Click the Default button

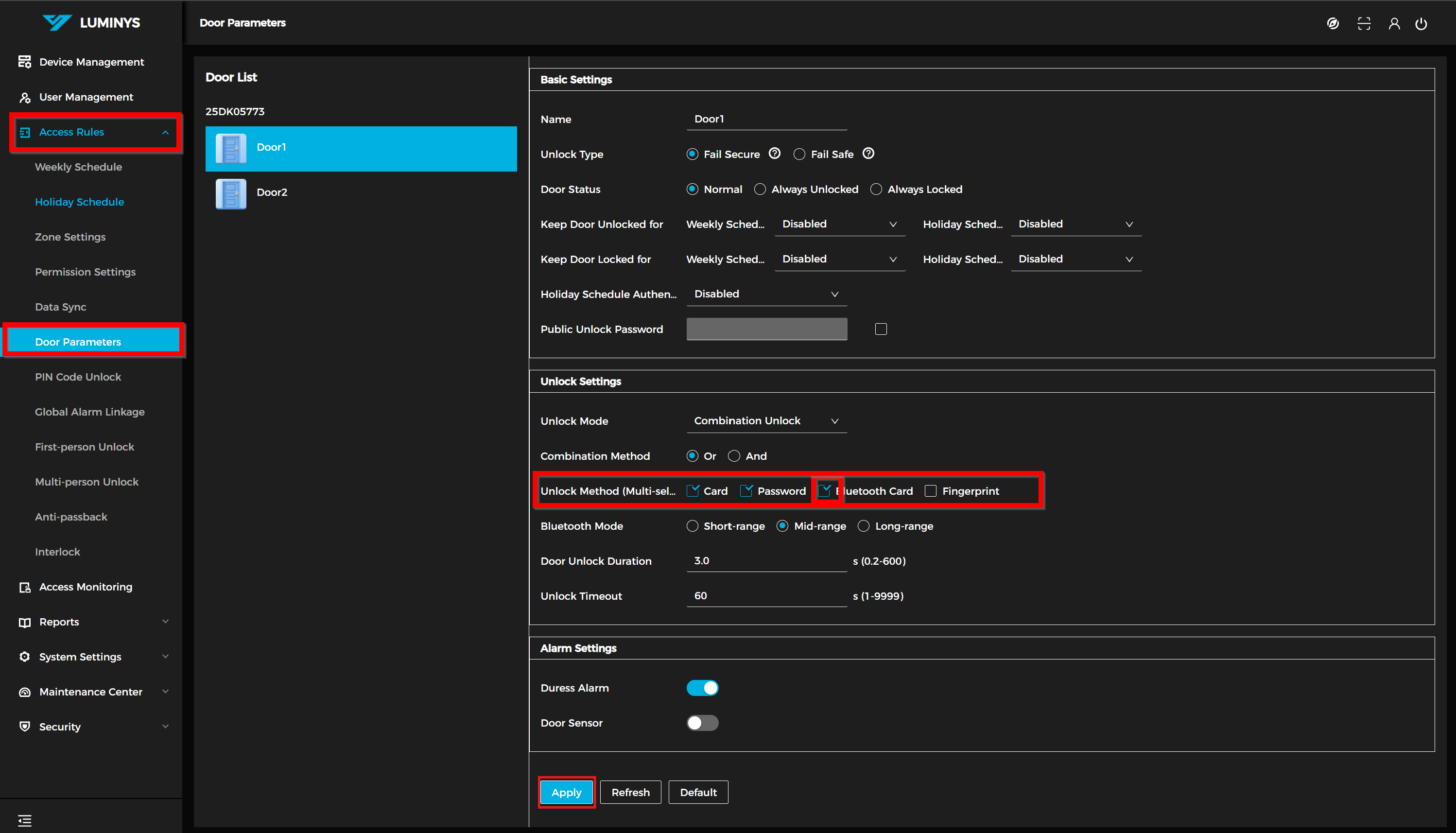point(697,792)
